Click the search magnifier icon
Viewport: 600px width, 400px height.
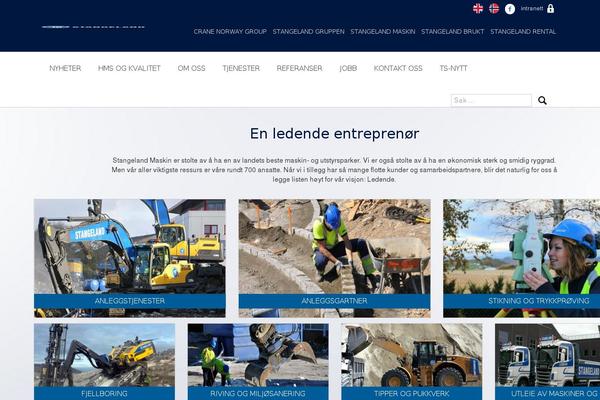point(542,100)
